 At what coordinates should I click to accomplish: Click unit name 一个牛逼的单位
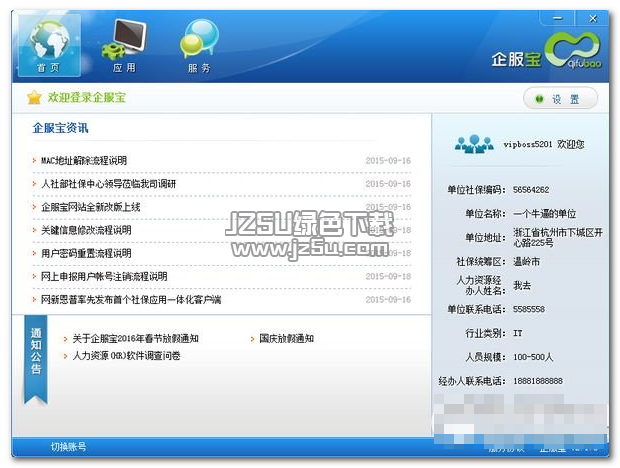544,214
